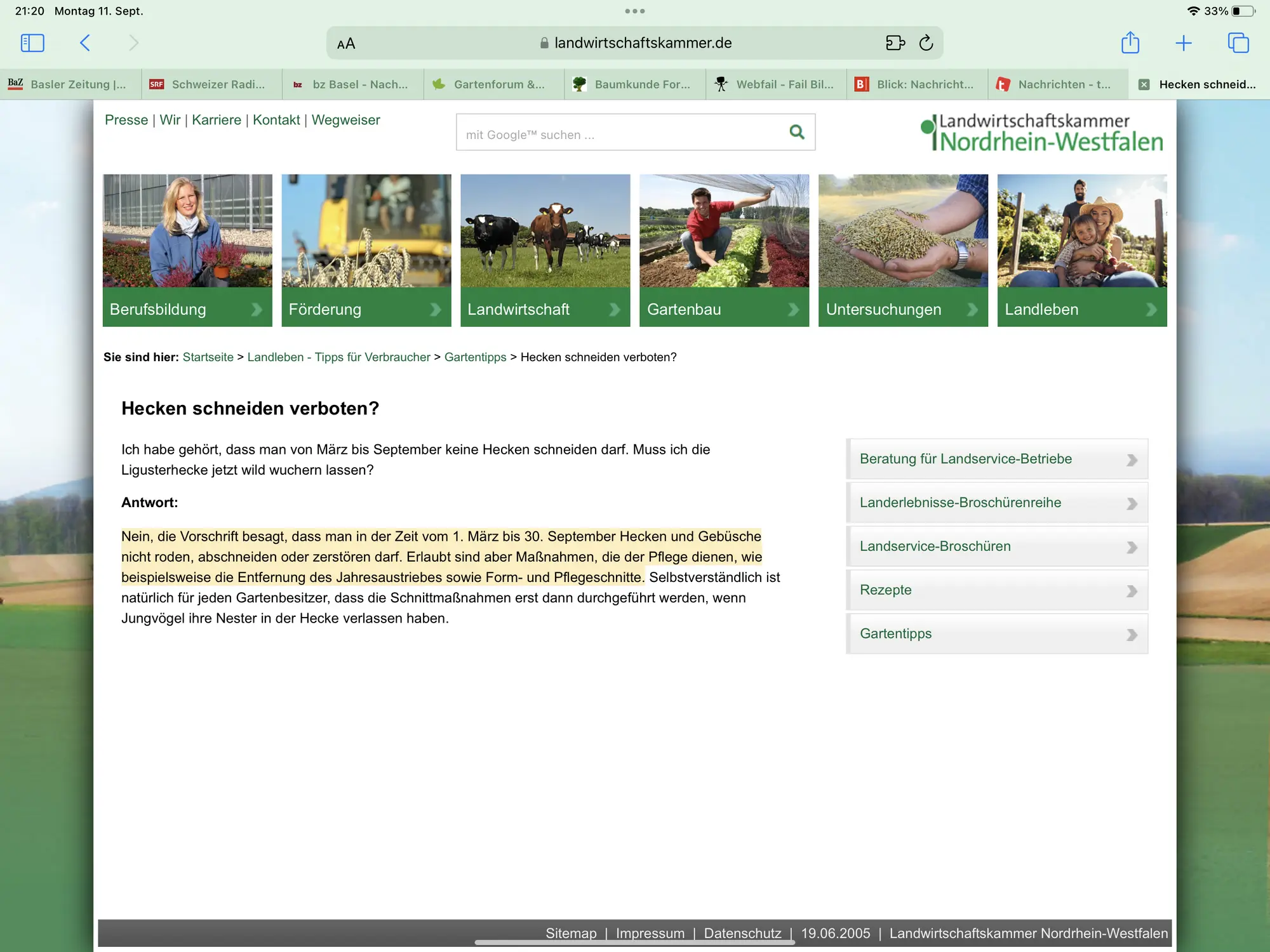The height and width of the screenshot is (952, 1270).
Task: Switch to the Basler Zeitung tab
Action: (x=70, y=84)
